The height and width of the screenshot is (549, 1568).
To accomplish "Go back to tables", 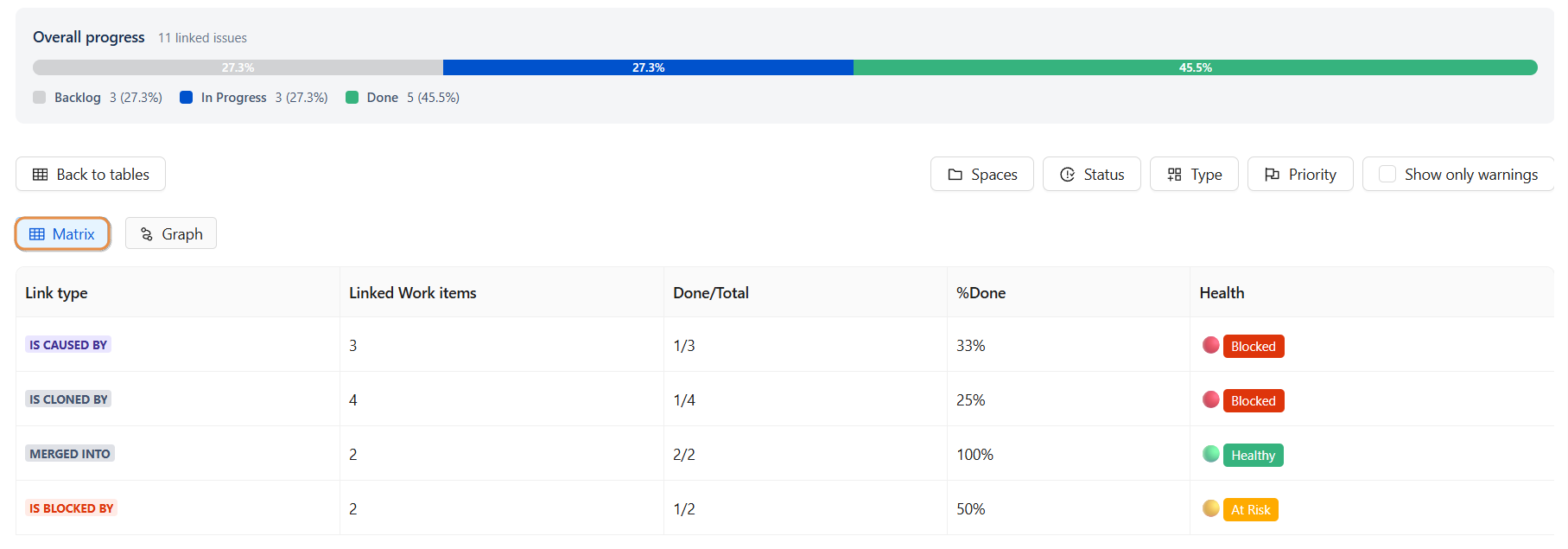I will click(x=91, y=175).
